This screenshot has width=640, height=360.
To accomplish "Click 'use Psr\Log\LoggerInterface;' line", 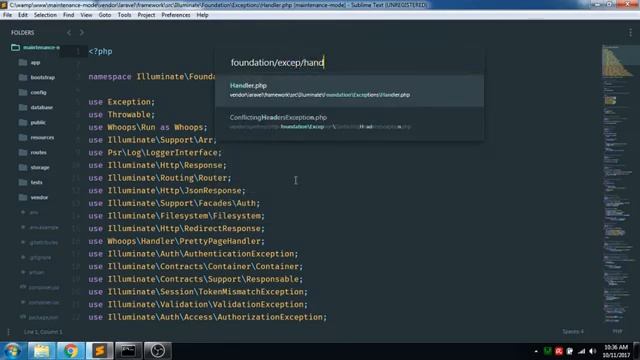I will pos(155,153).
